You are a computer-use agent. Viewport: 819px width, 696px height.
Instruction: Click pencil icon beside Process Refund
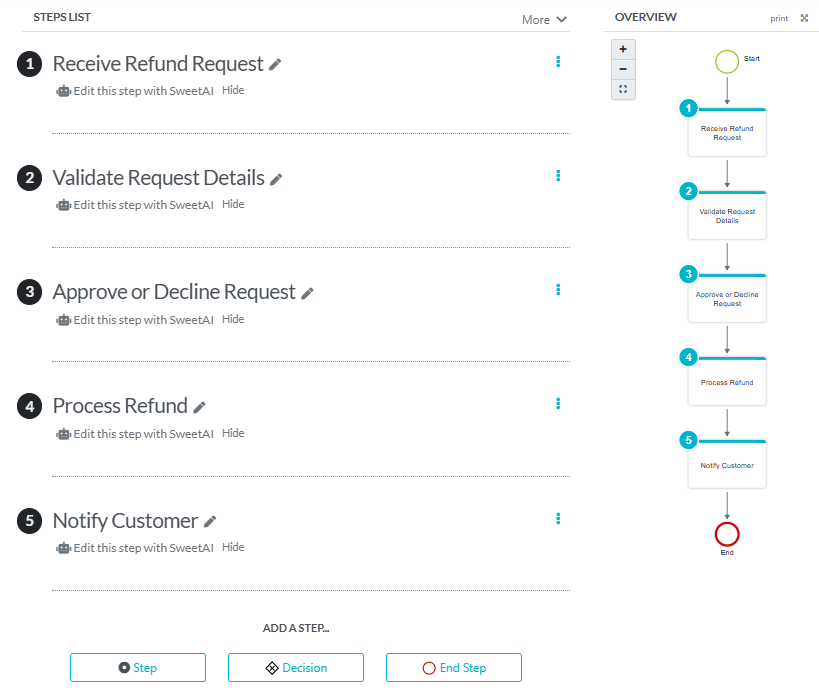[199, 407]
